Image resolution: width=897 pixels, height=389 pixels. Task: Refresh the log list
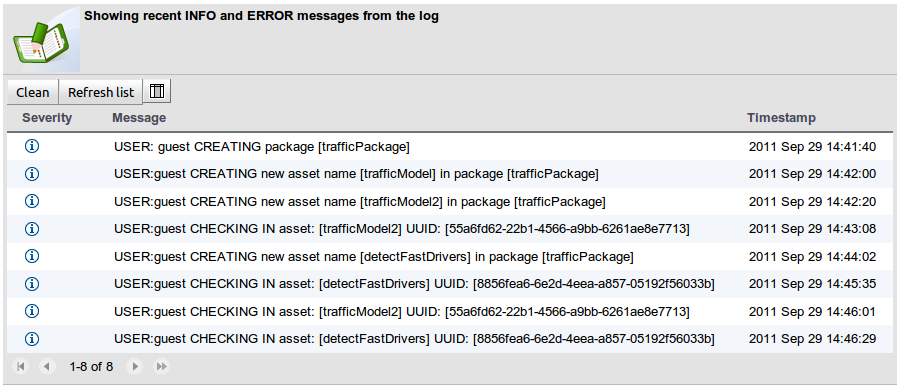pyautogui.click(x=101, y=92)
